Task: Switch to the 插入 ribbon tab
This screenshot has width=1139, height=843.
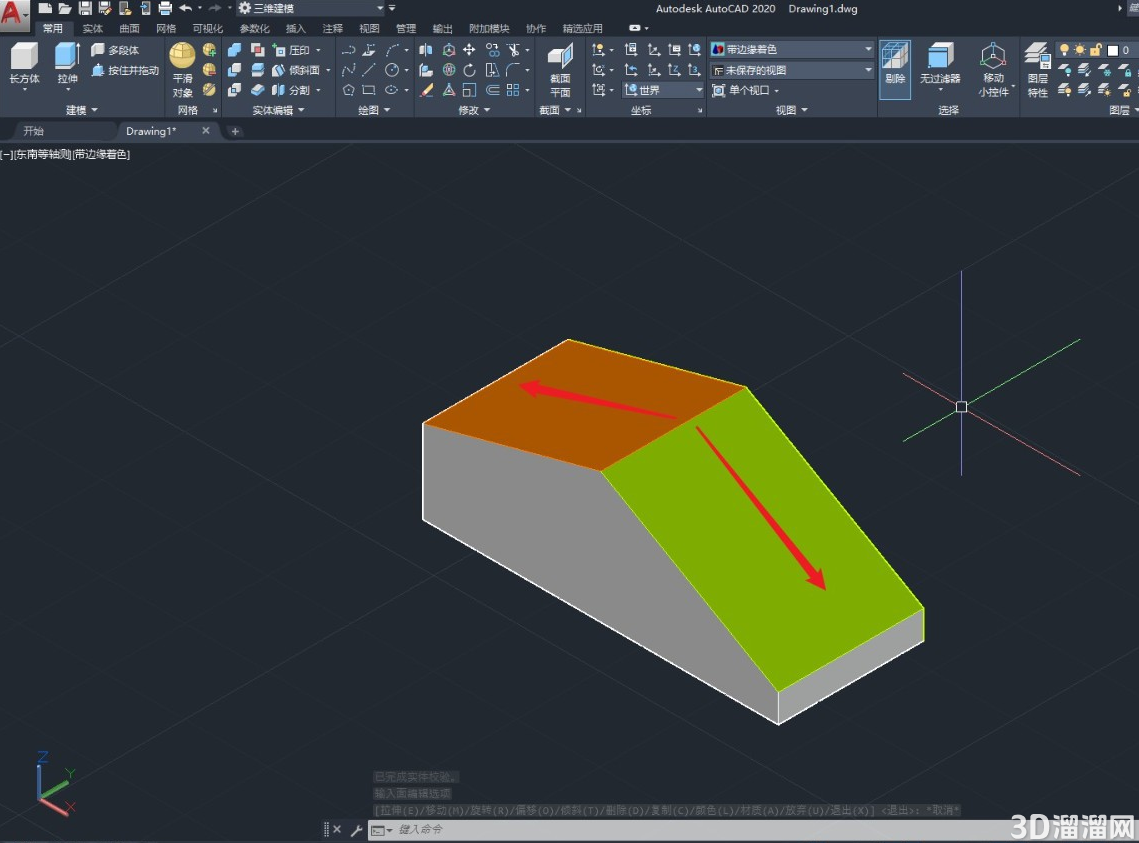Action: (x=296, y=28)
